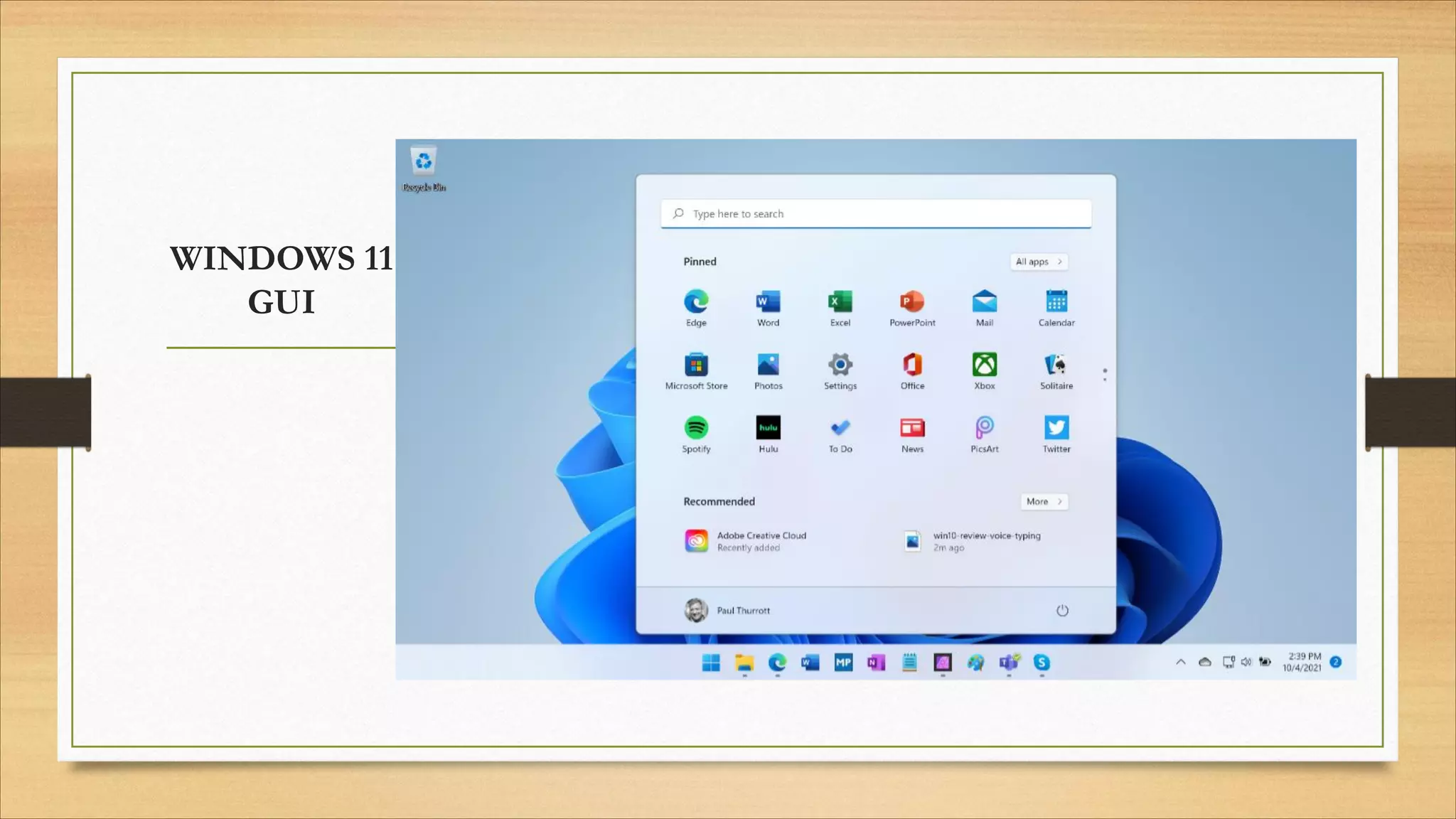Screen dimensions: 1456x819
Task: Open the Calendar pinned app
Action: pyautogui.click(x=1056, y=308)
